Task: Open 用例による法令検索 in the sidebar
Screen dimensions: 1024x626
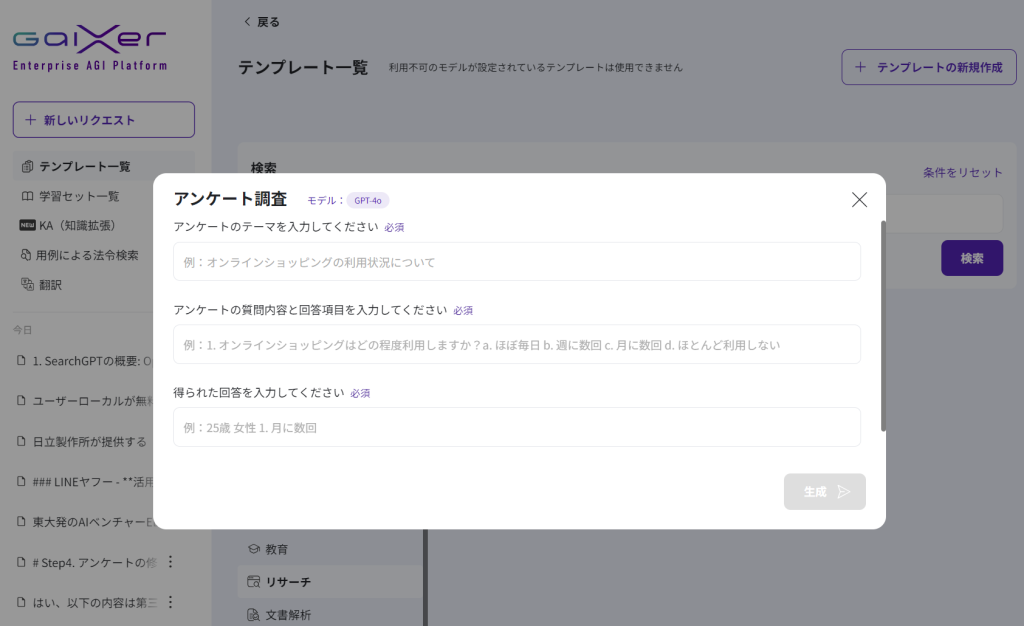Action: click(86, 255)
